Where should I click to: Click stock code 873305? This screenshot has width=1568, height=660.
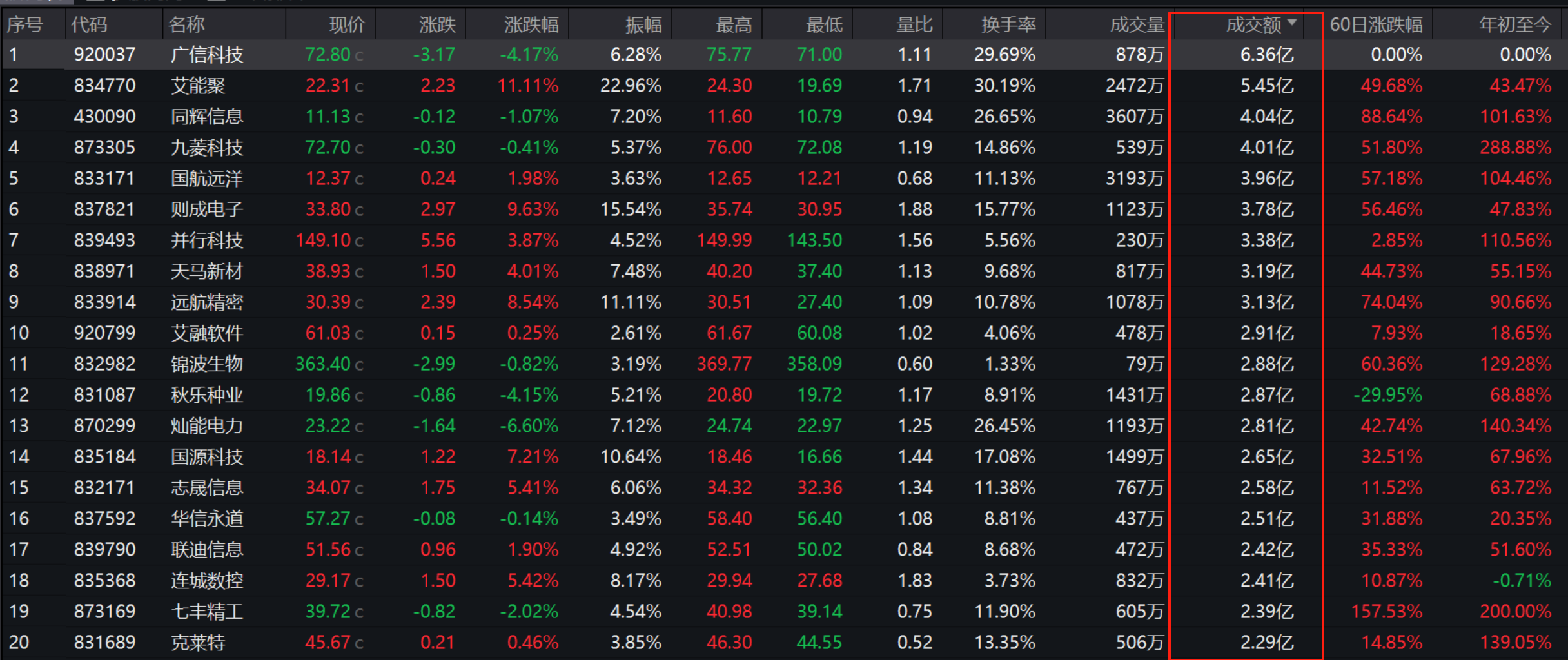tap(104, 148)
